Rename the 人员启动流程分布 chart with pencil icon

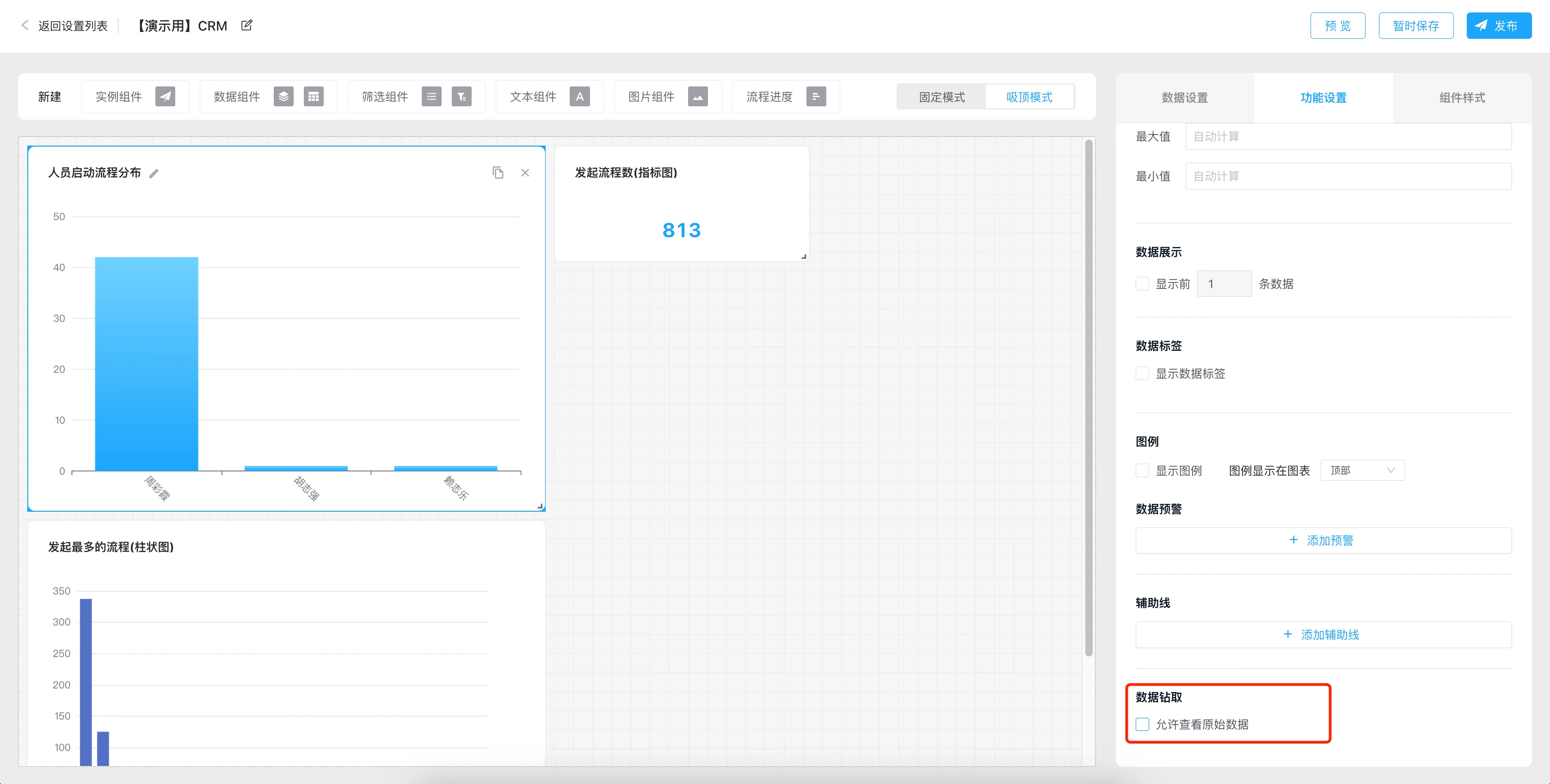[x=154, y=173]
